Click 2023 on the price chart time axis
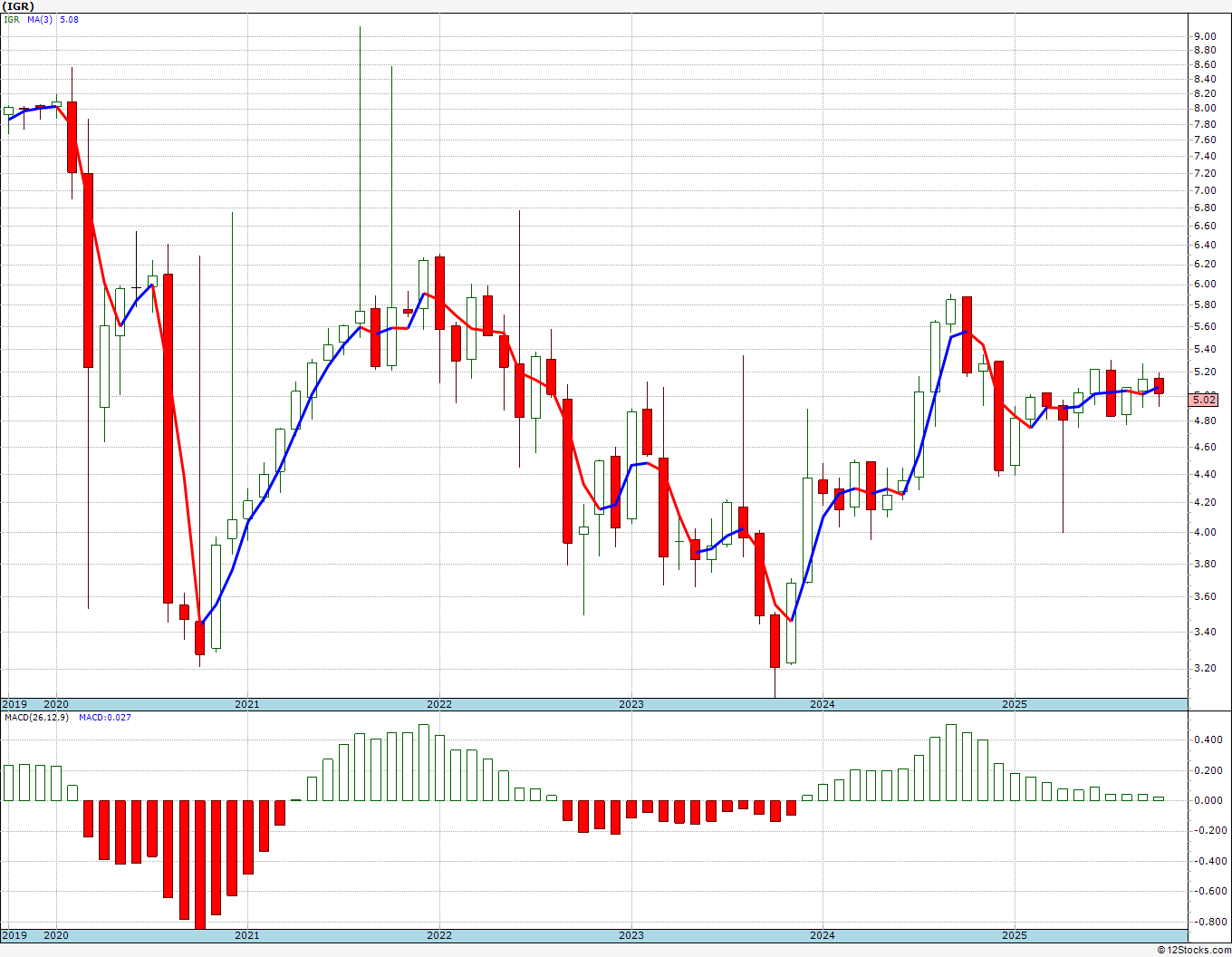Viewport: 1232px width, 957px height. pos(631,704)
